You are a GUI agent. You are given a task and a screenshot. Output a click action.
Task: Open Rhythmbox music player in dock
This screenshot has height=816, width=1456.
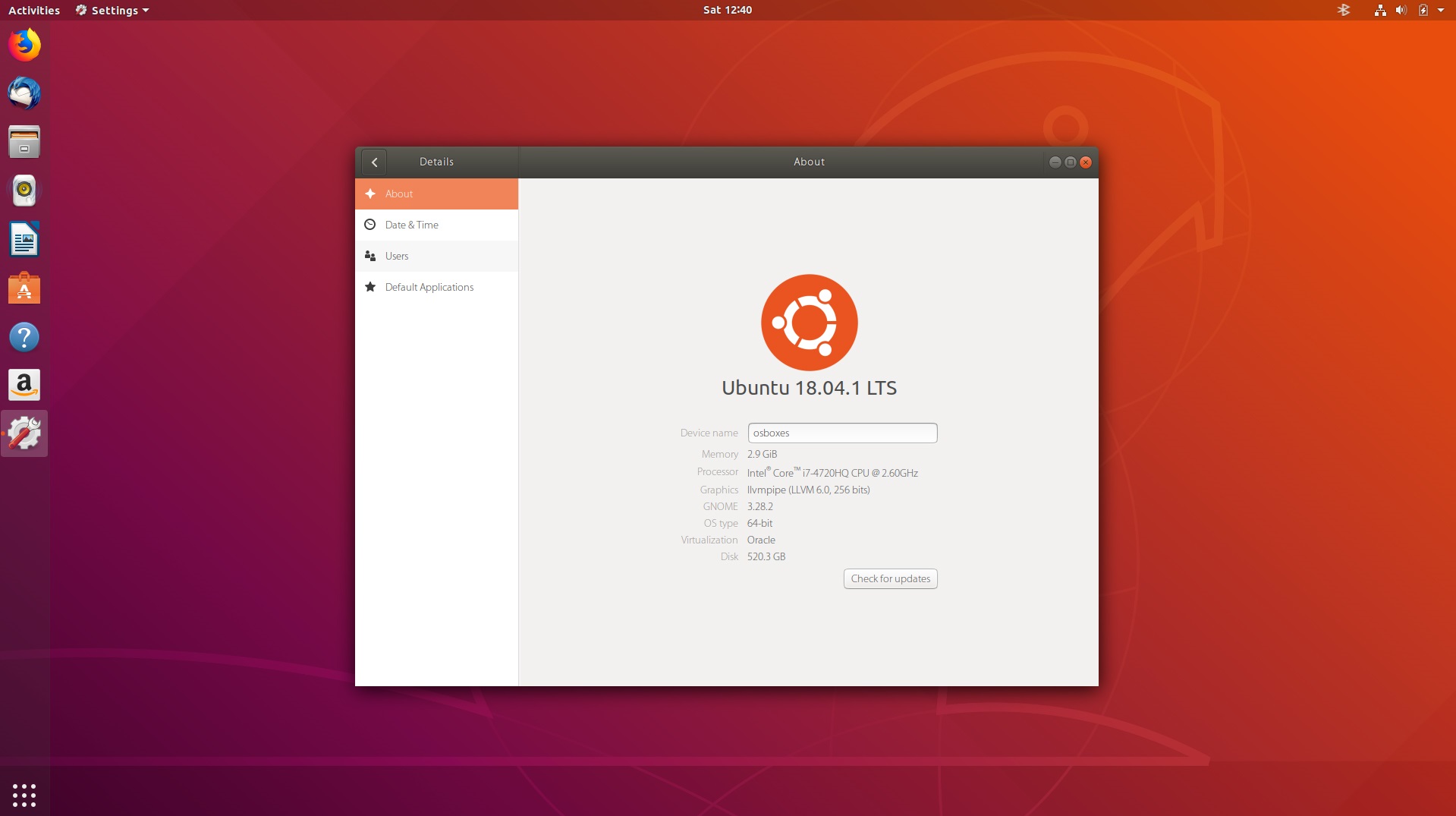coord(24,191)
